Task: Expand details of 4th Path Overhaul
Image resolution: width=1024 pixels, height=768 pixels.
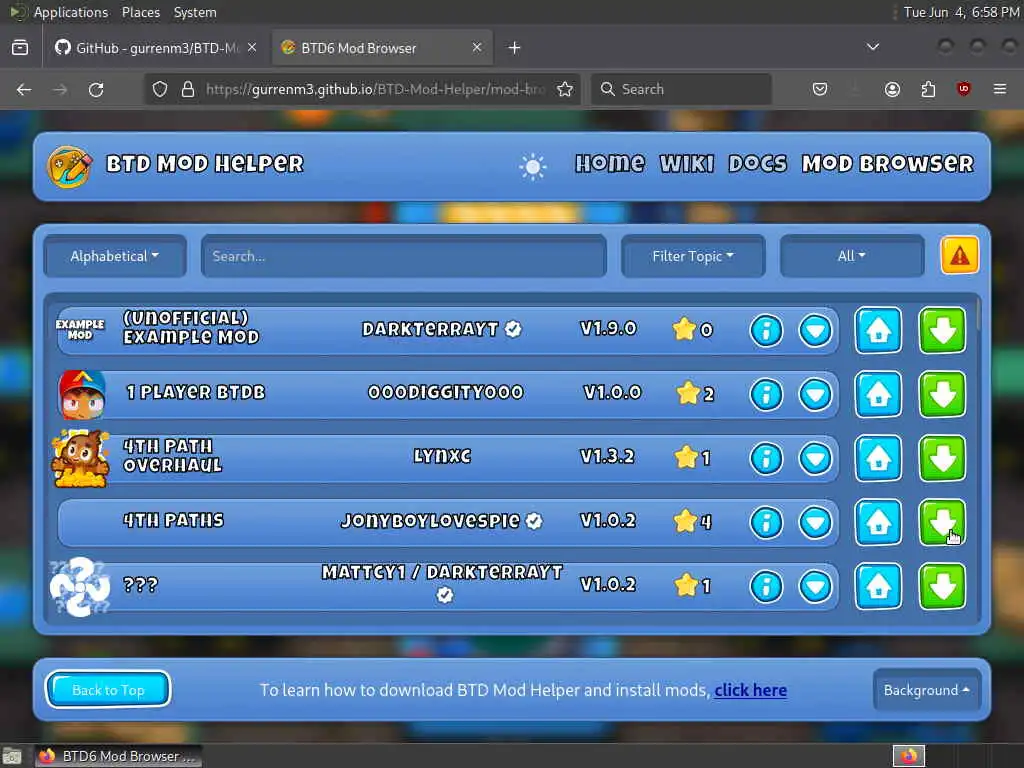Action: click(x=815, y=458)
